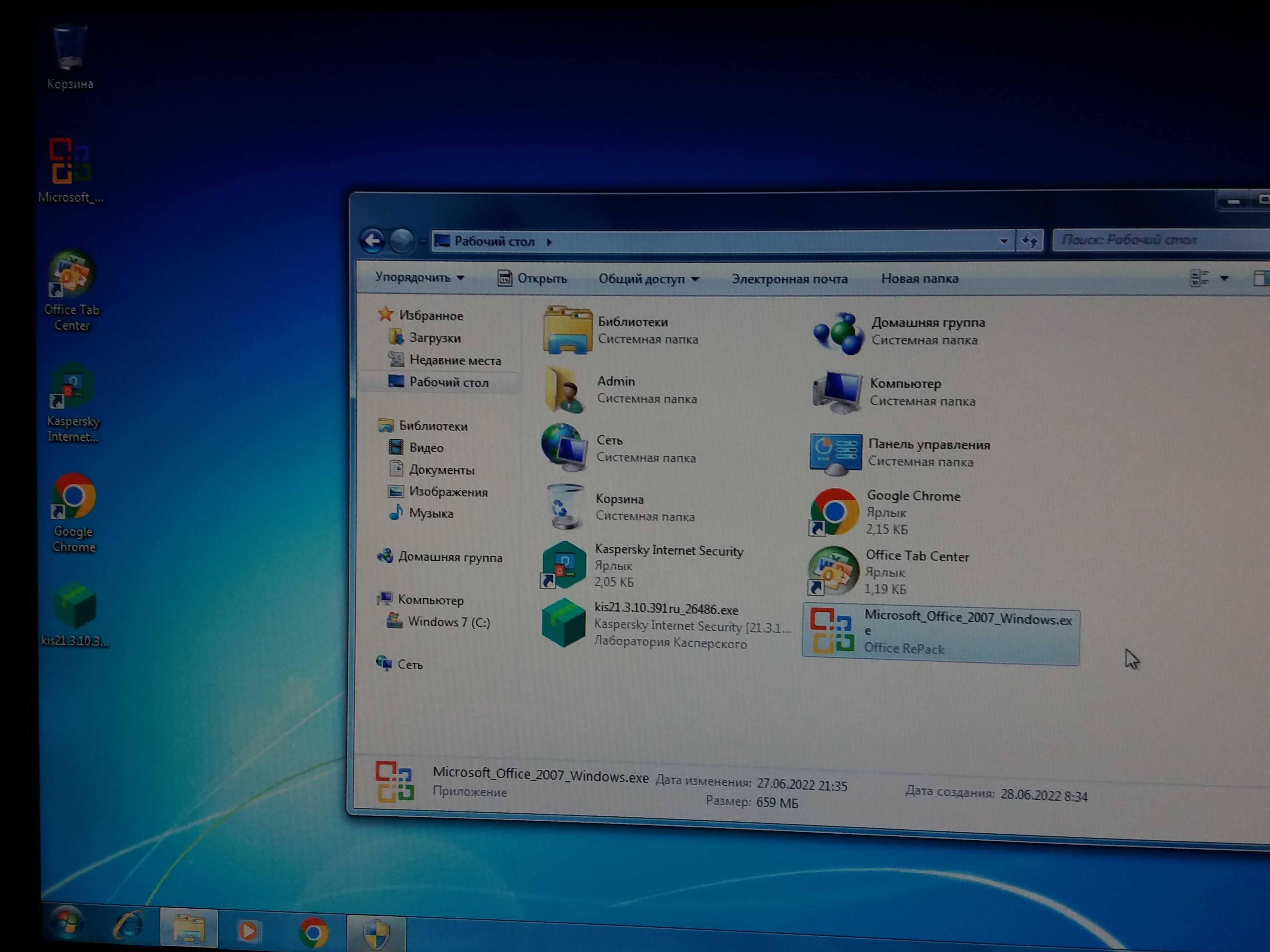Screen dimensions: 1270x952
Task: Select kis21.3.10.391ru_26486.exe installer icon
Action: pos(564,623)
